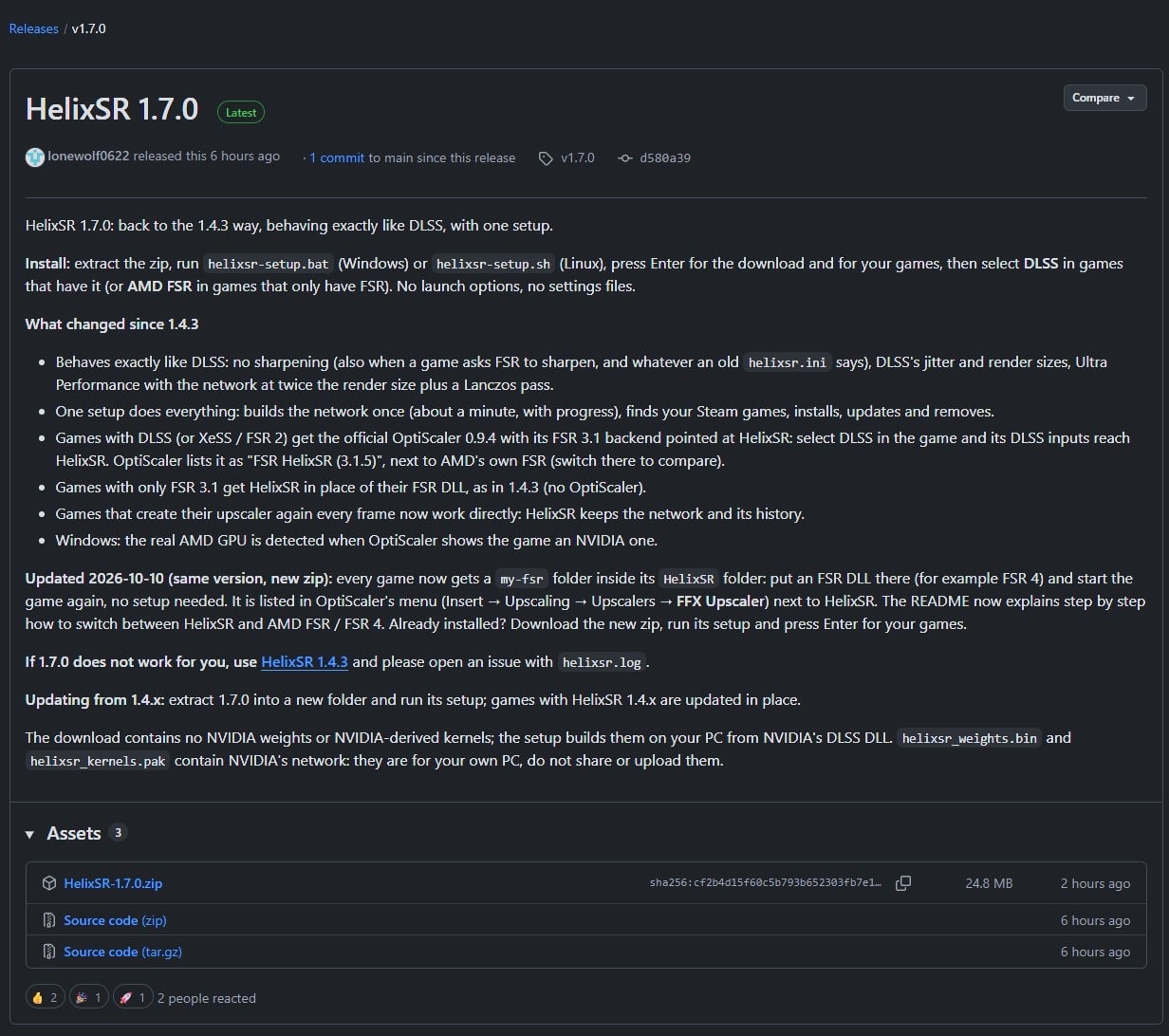This screenshot has height=1036, width=1169.
Task: Collapse the Assets section triangle
Action: coord(30,834)
